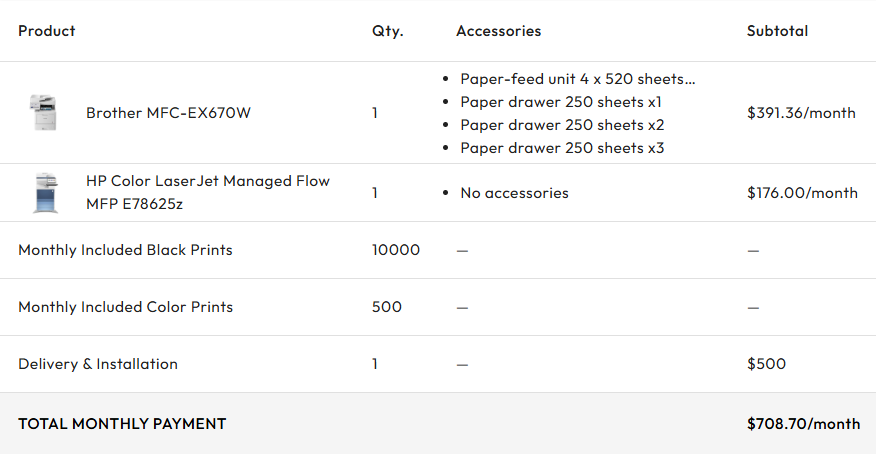Screen dimensions: 876x454
Task: Click the Brother MFC-EX670W printer thumbnail
Action: click(43, 113)
